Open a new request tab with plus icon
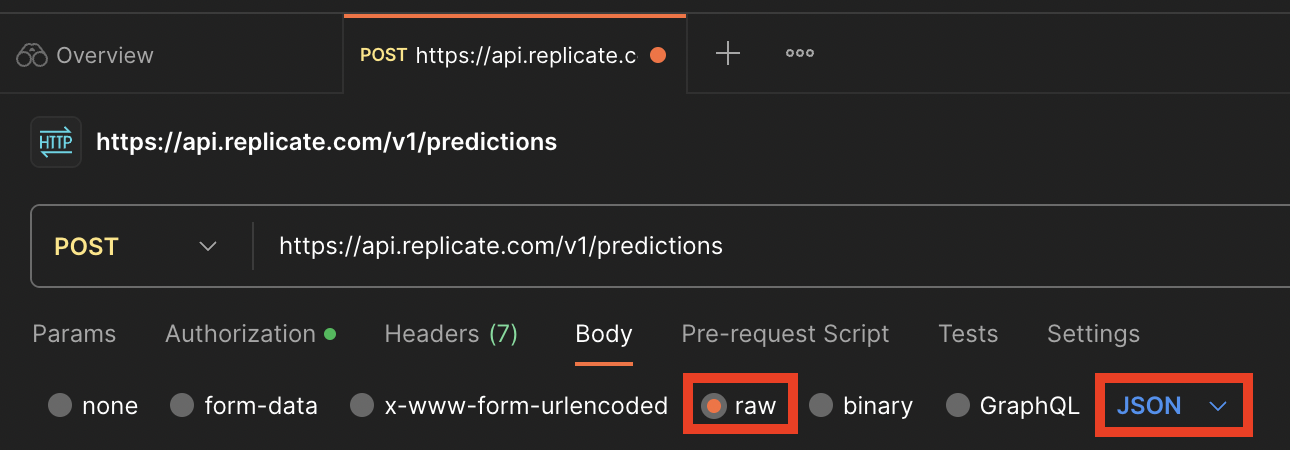This screenshot has height=450, width=1290. pyautogui.click(x=728, y=54)
